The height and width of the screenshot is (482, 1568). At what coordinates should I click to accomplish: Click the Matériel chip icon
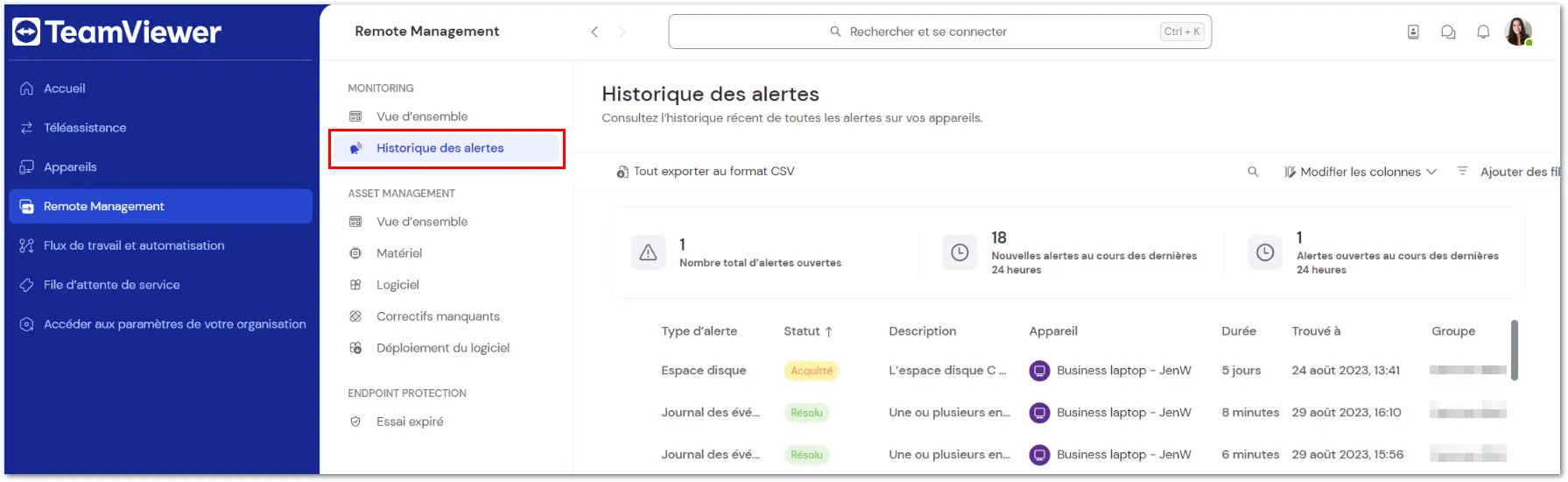(355, 253)
